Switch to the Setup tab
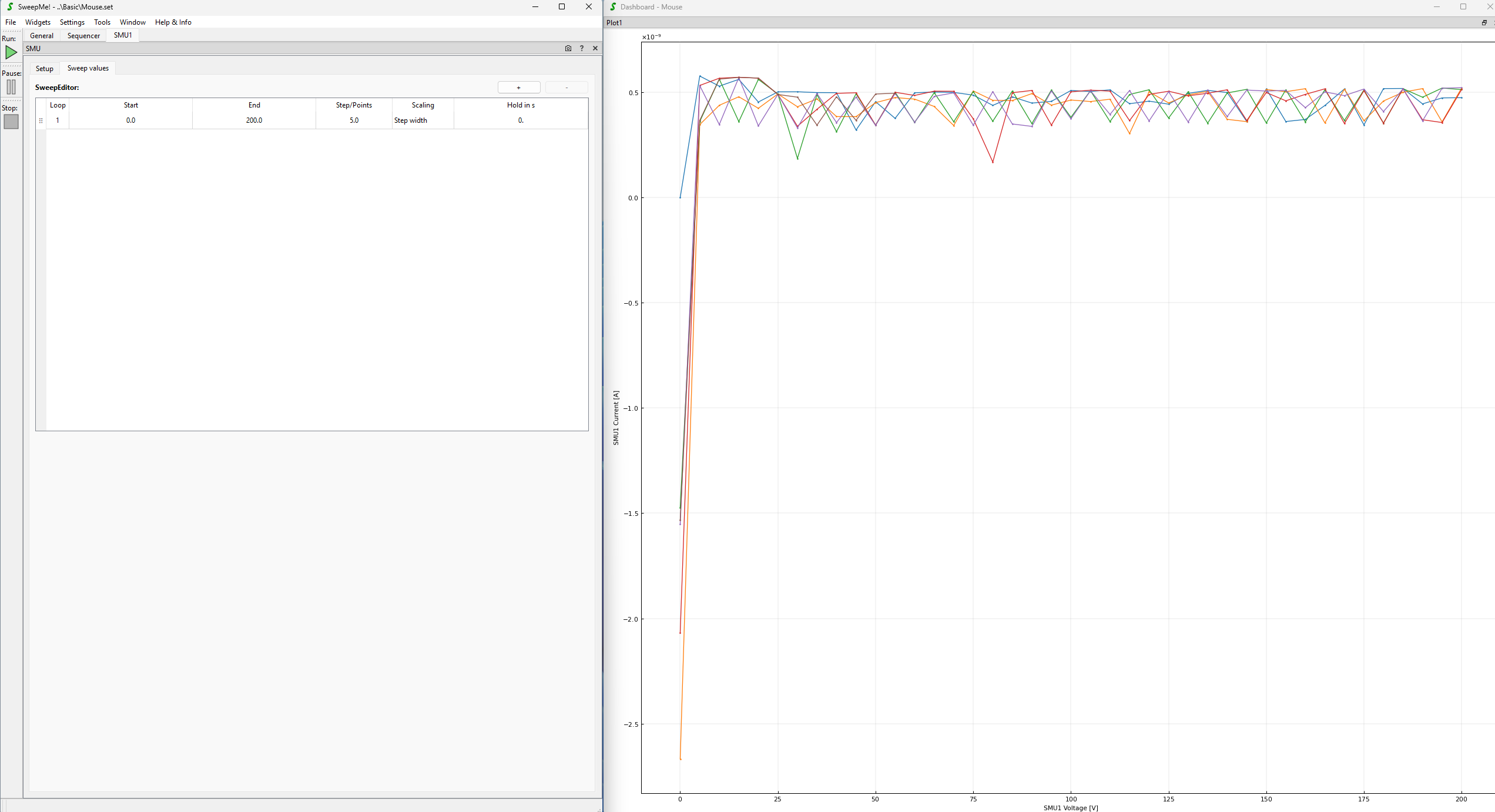 [x=44, y=69]
